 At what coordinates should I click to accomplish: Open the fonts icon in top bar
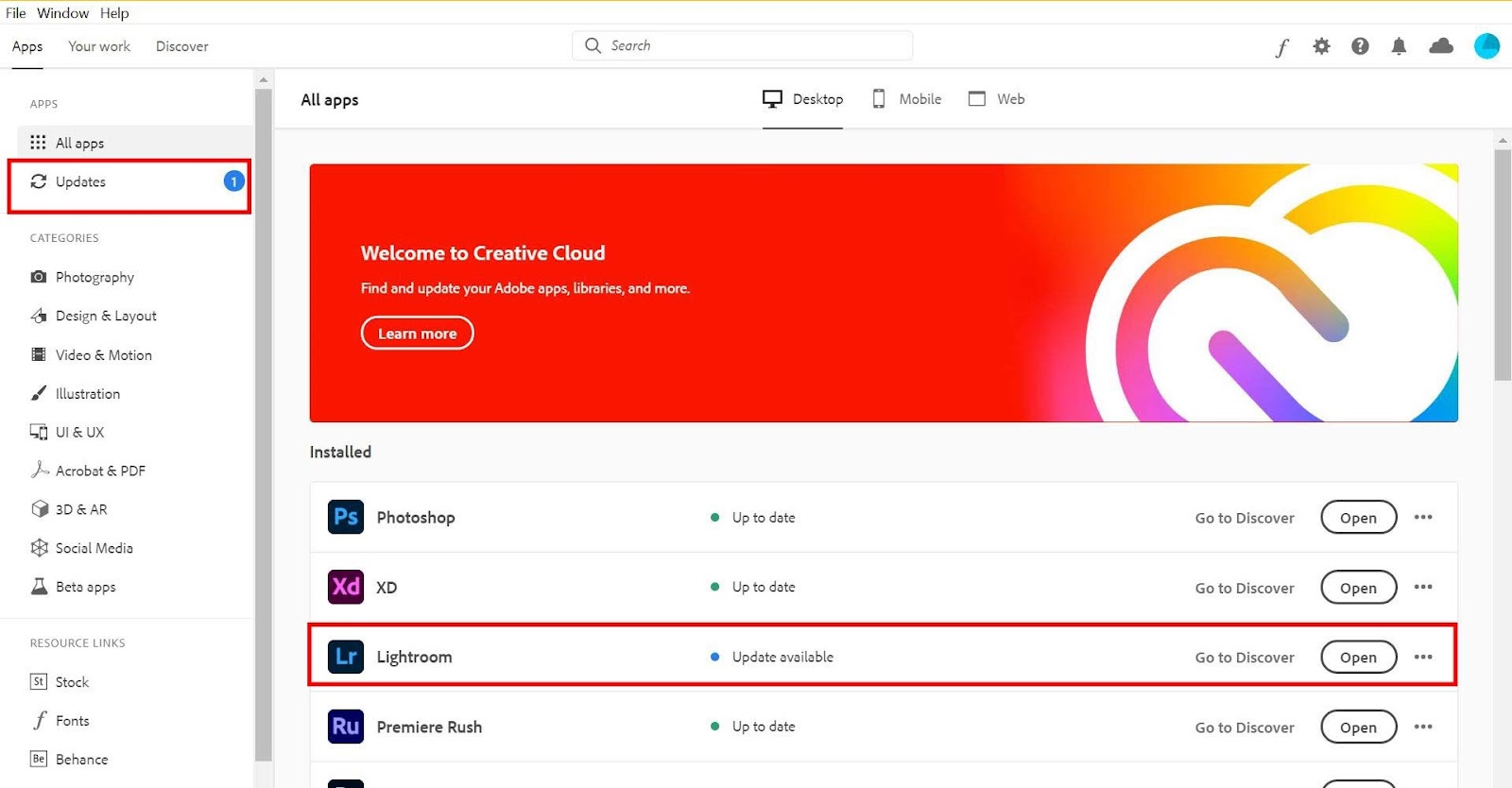(x=1282, y=47)
